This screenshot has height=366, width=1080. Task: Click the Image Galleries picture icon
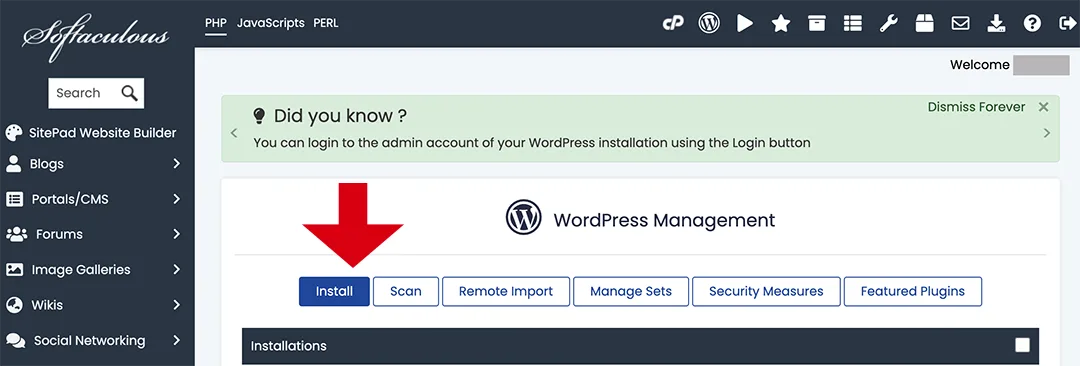pyautogui.click(x=14, y=270)
